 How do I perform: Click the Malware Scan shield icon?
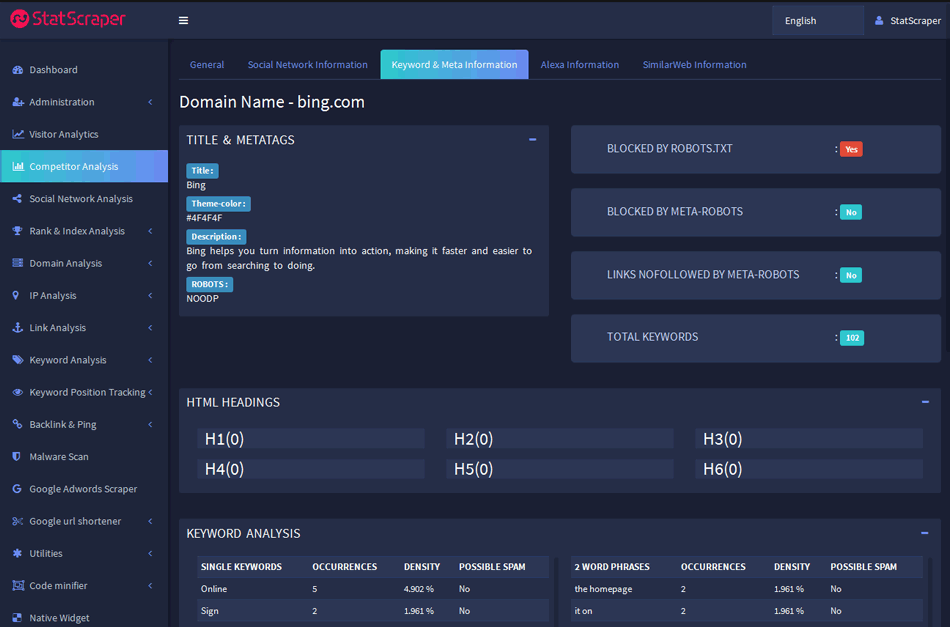tap(16, 456)
